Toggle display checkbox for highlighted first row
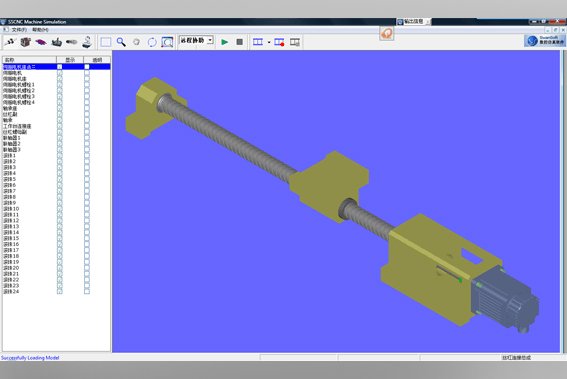The width and height of the screenshot is (567, 379). 60,67
